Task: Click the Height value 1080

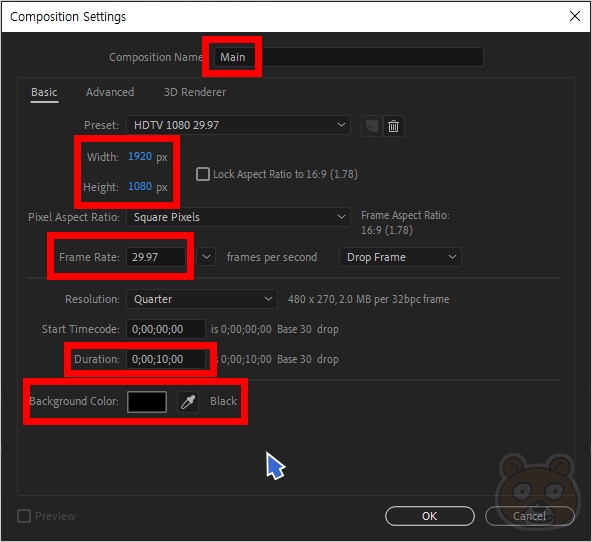Action: click(140, 186)
